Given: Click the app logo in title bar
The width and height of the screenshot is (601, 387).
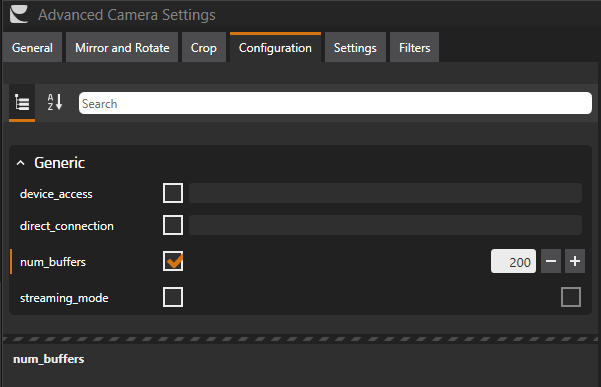Looking at the screenshot, I should pyautogui.click(x=19, y=15).
